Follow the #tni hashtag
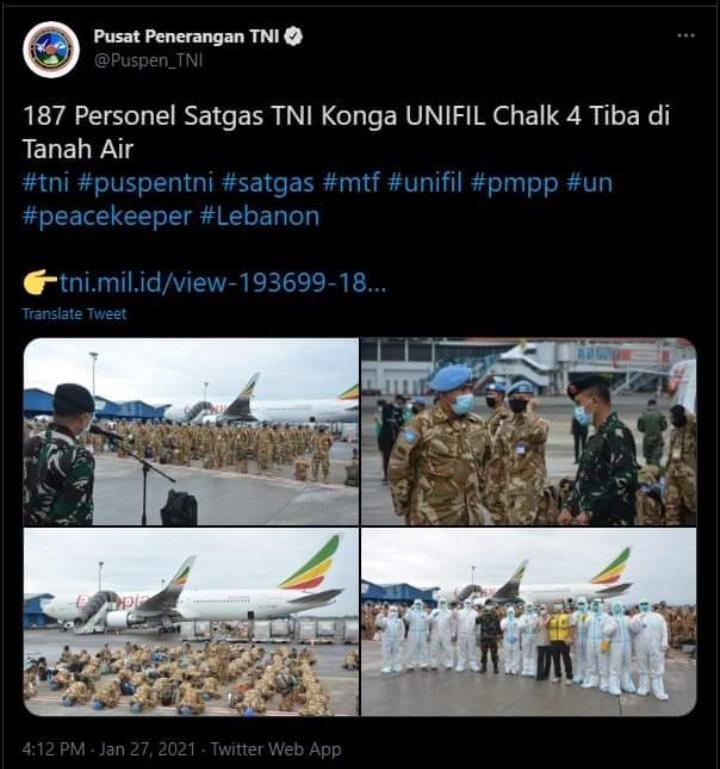 [x=46, y=182]
